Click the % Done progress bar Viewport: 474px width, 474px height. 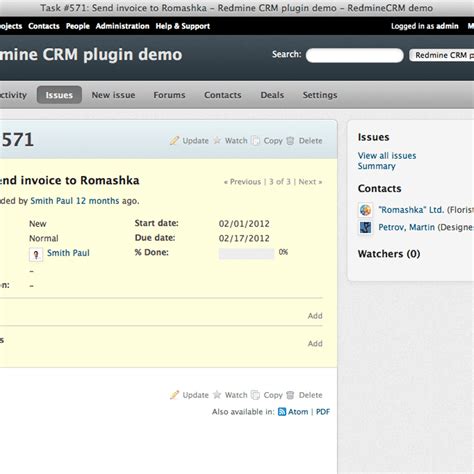click(246, 253)
